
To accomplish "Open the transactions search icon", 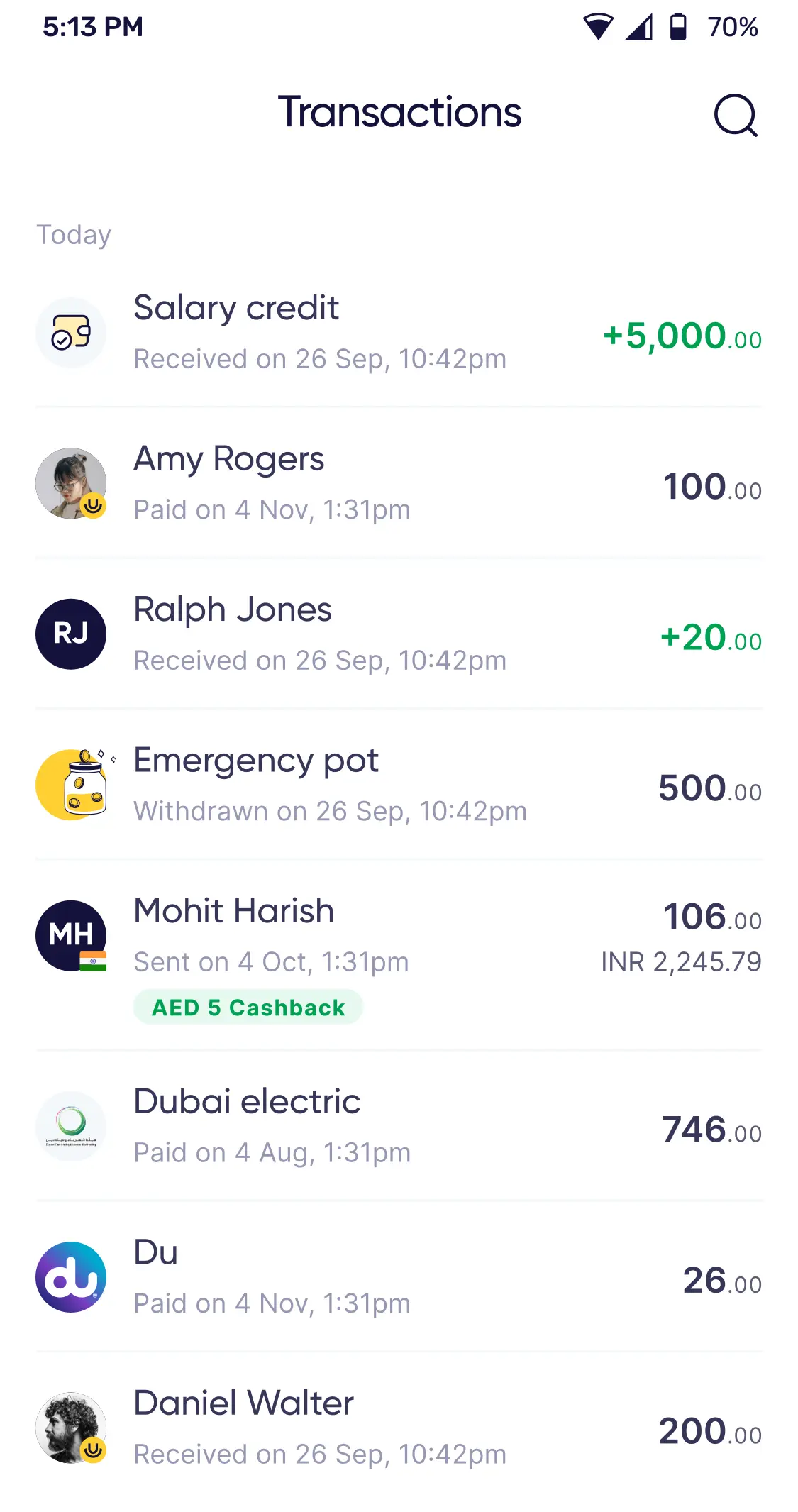I will (x=736, y=115).
